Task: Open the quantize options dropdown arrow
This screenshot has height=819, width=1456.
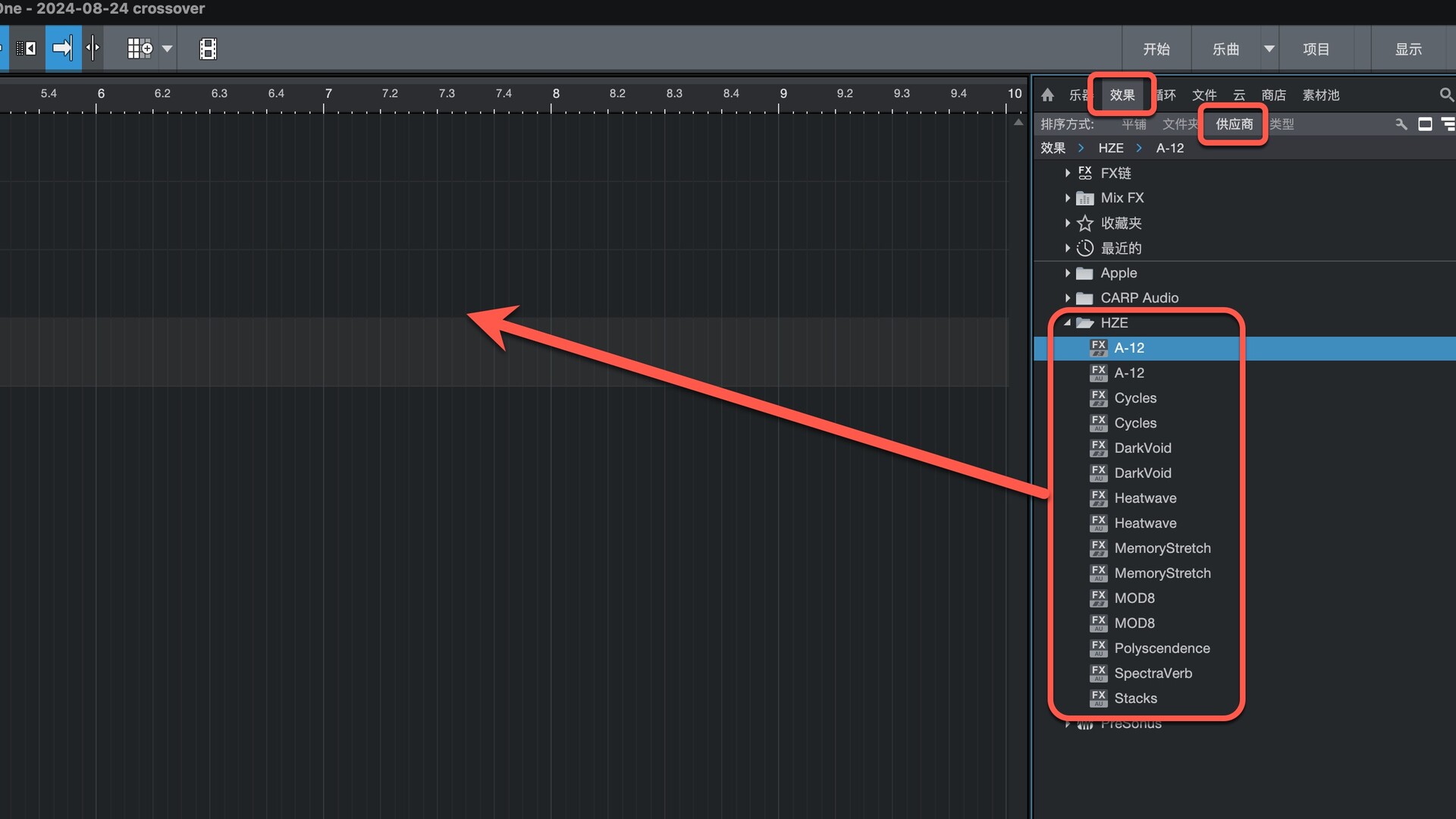Action: click(x=167, y=49)
